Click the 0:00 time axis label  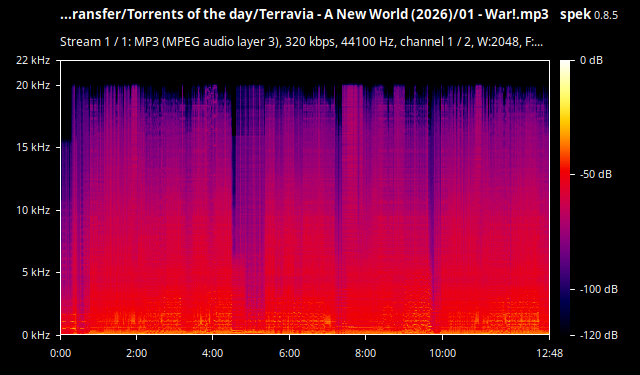(x=60, y=353)
